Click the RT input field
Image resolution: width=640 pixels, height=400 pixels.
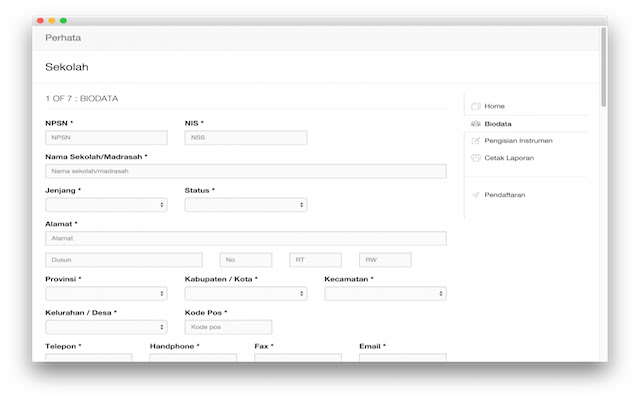[x=316, y=260]
